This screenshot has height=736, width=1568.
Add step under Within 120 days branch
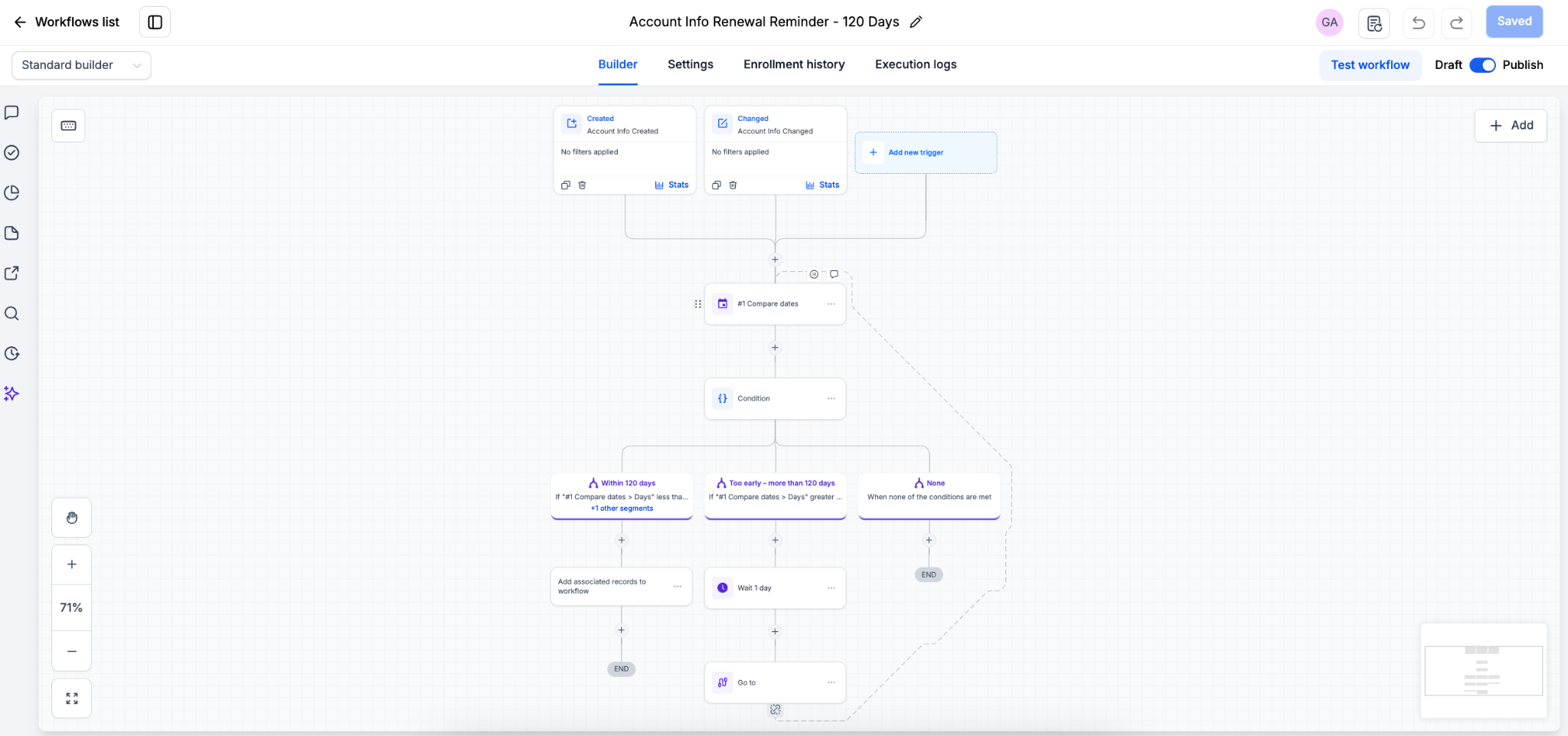pyautogui.click(x=622, y=540)
